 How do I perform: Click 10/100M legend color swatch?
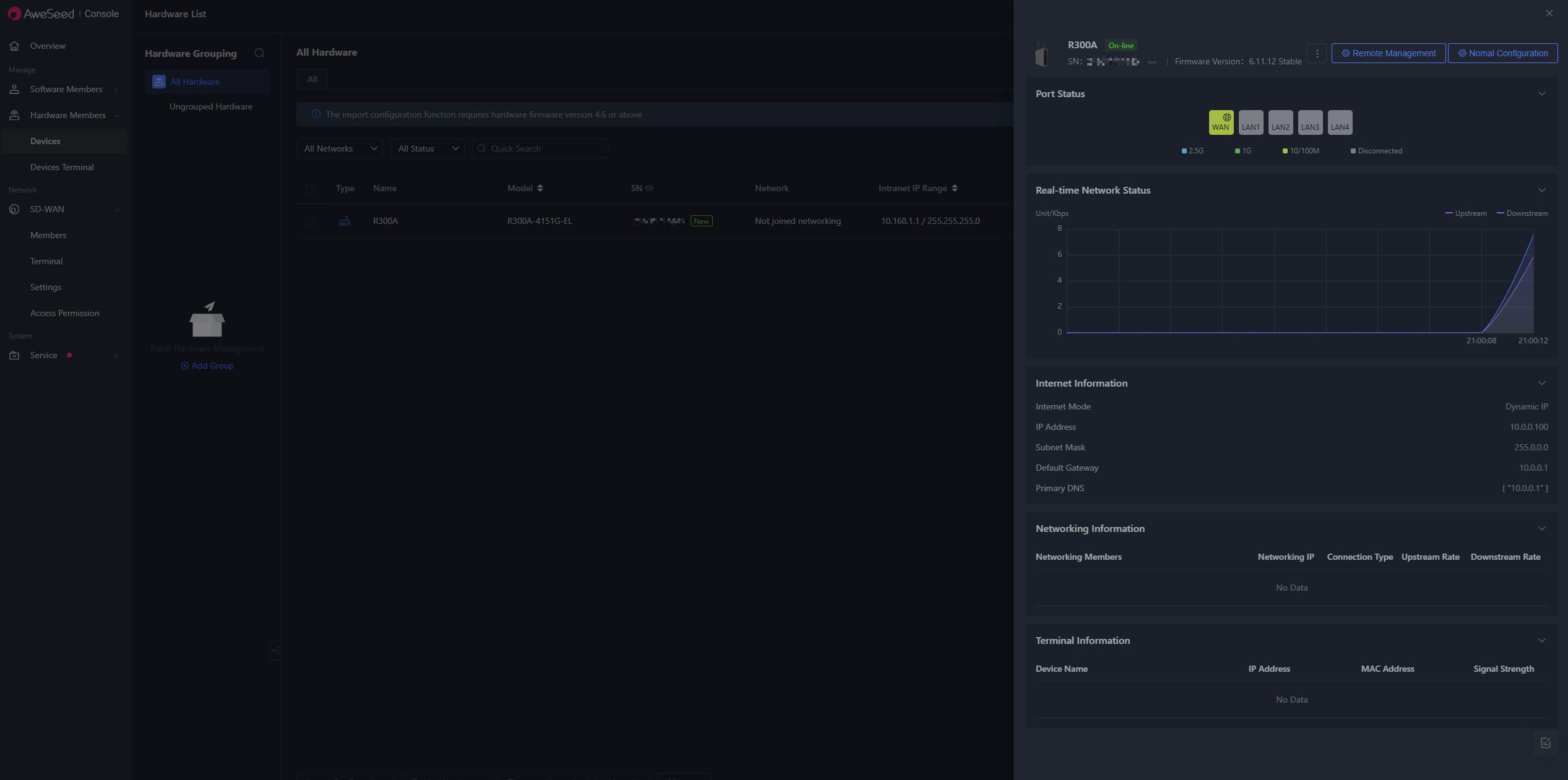1285,151
